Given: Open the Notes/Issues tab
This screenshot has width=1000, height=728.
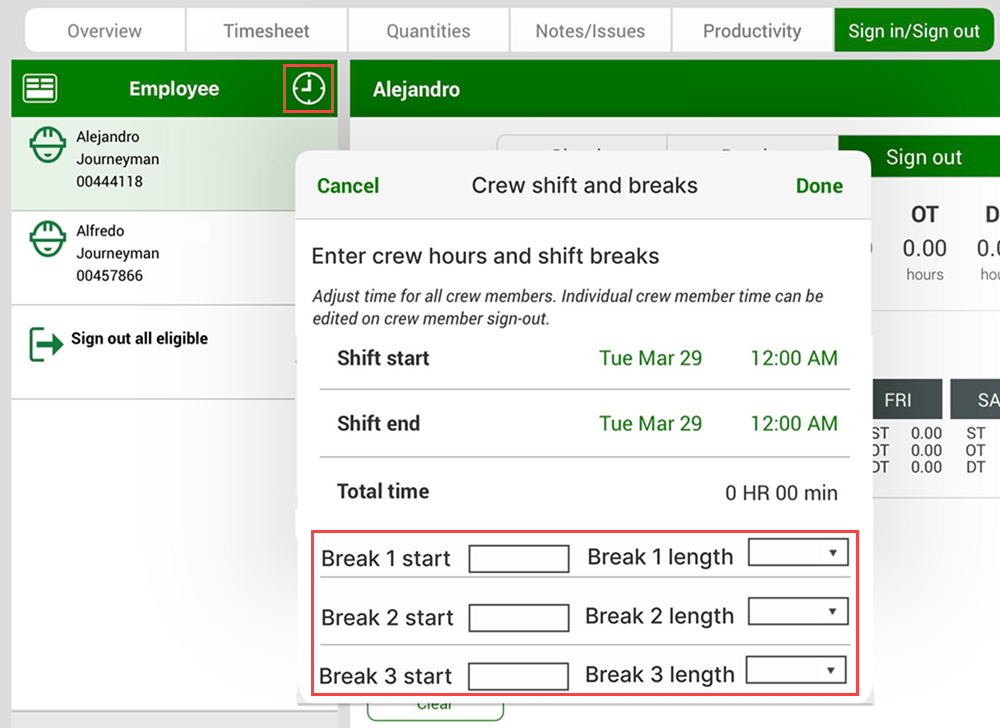Looking at the screenshot, I should (591, 31).
